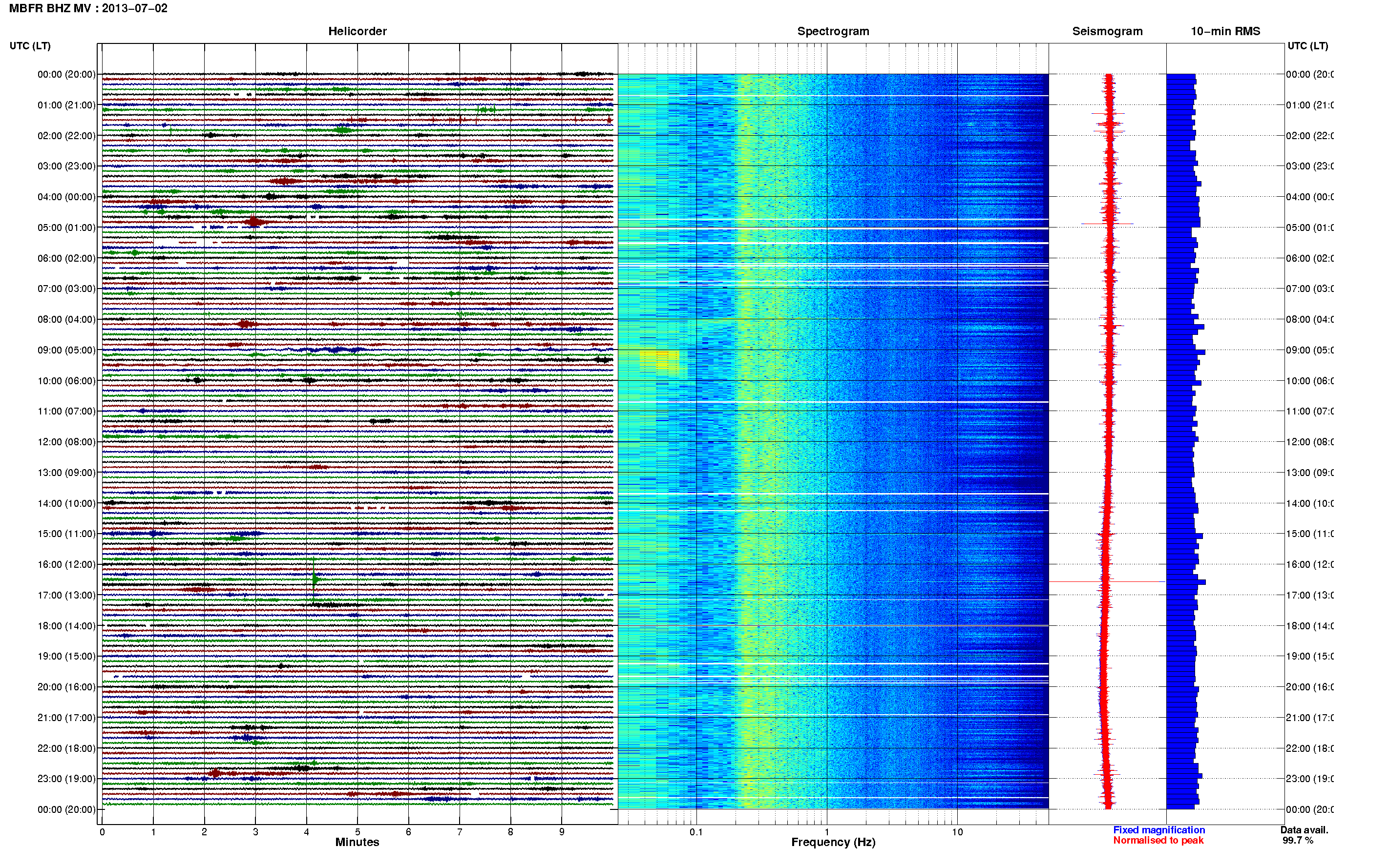Screen dimensions: 1389x868
Task: Click the red Normalised to peak legend text
Action: 1158,841
